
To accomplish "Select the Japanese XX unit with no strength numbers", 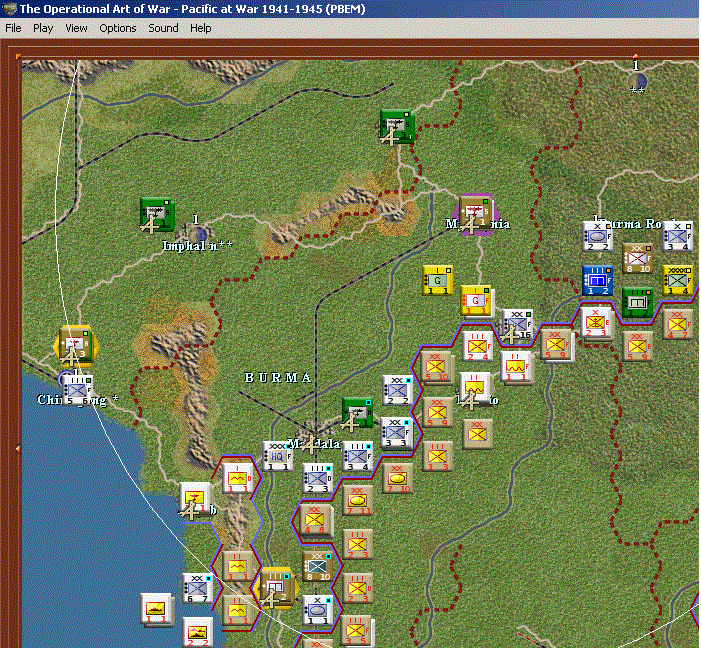I will point(477,434).
